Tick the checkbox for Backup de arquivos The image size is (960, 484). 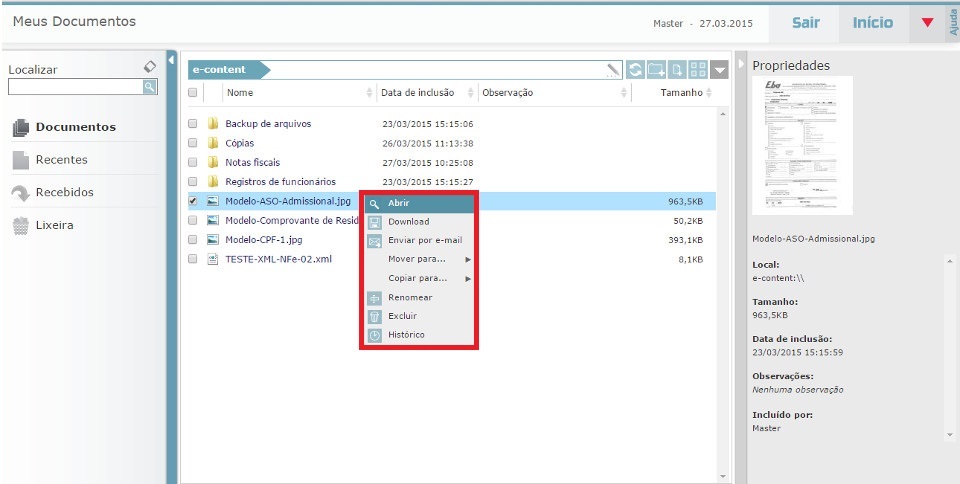[x=193, y=124]
